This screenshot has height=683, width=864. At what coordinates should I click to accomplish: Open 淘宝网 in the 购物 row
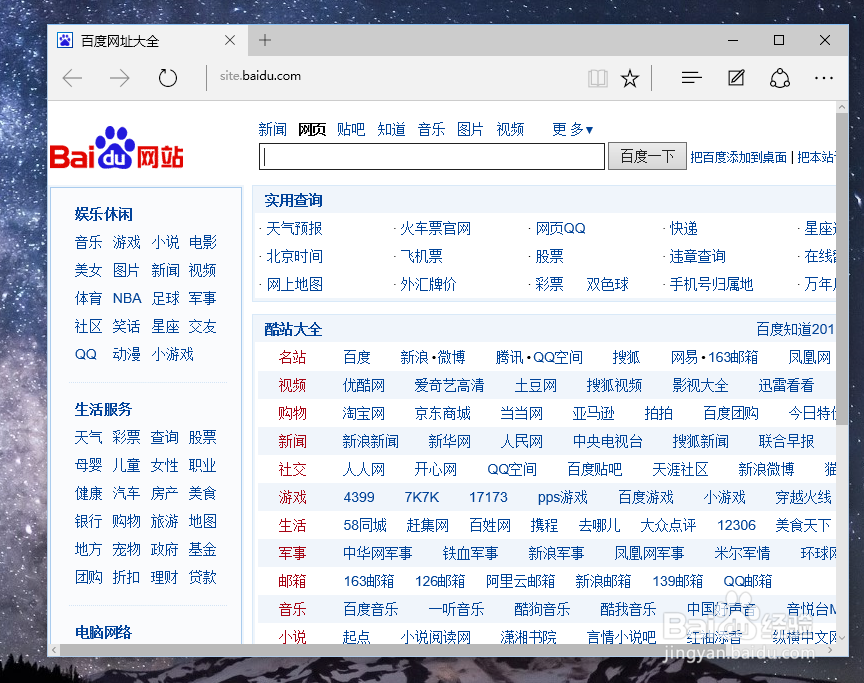coord(364,414)
